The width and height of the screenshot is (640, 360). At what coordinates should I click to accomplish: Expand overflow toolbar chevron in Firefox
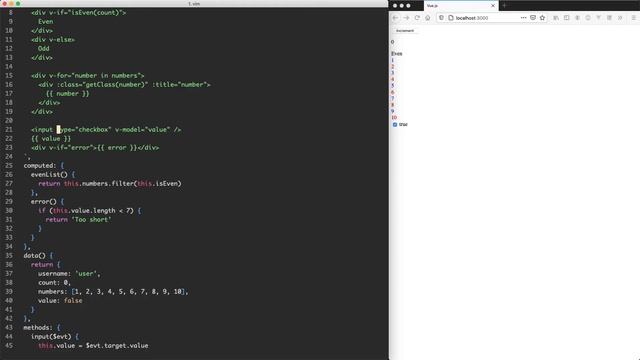(620, 18)
